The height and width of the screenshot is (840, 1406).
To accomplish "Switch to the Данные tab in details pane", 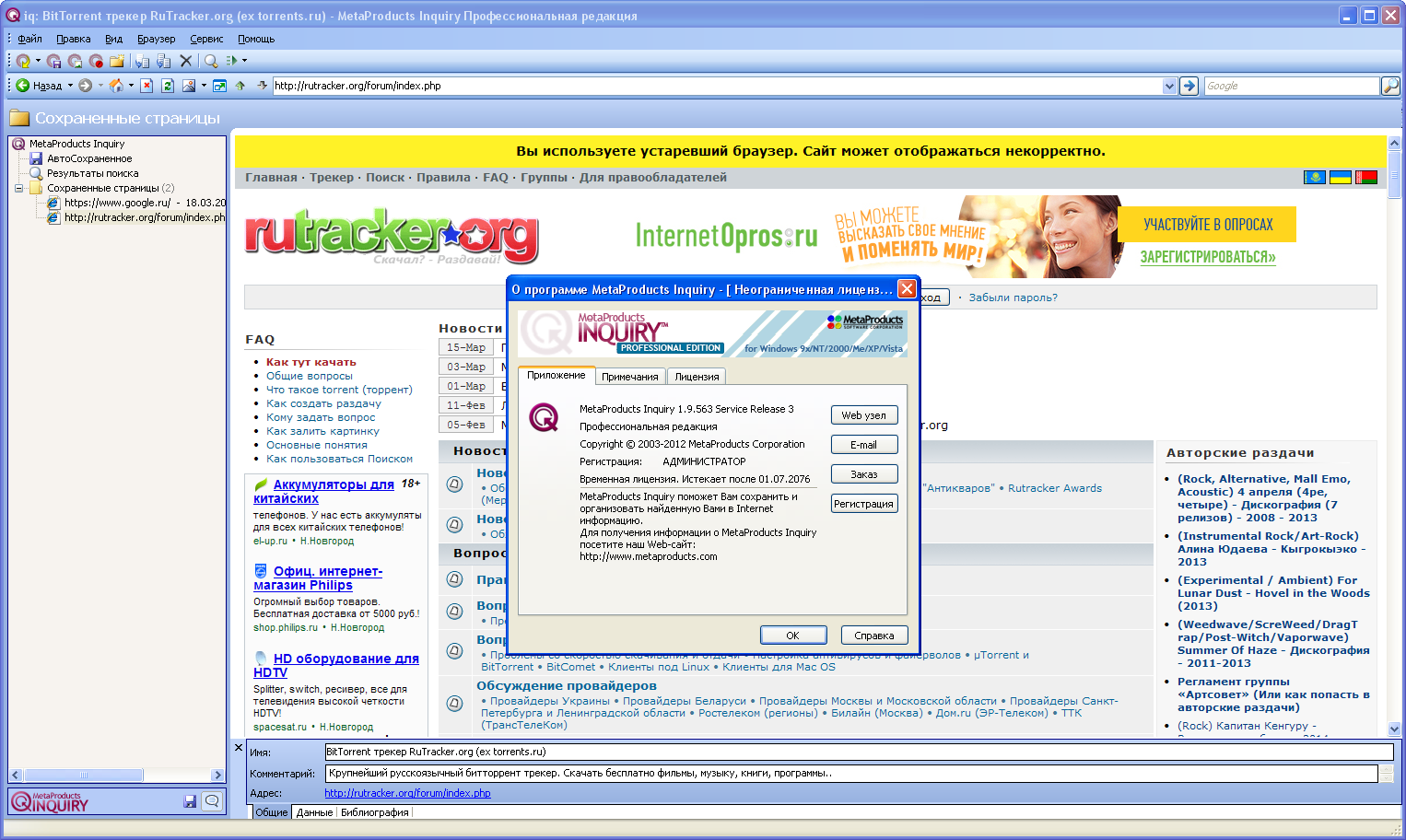I will (314, 812).
